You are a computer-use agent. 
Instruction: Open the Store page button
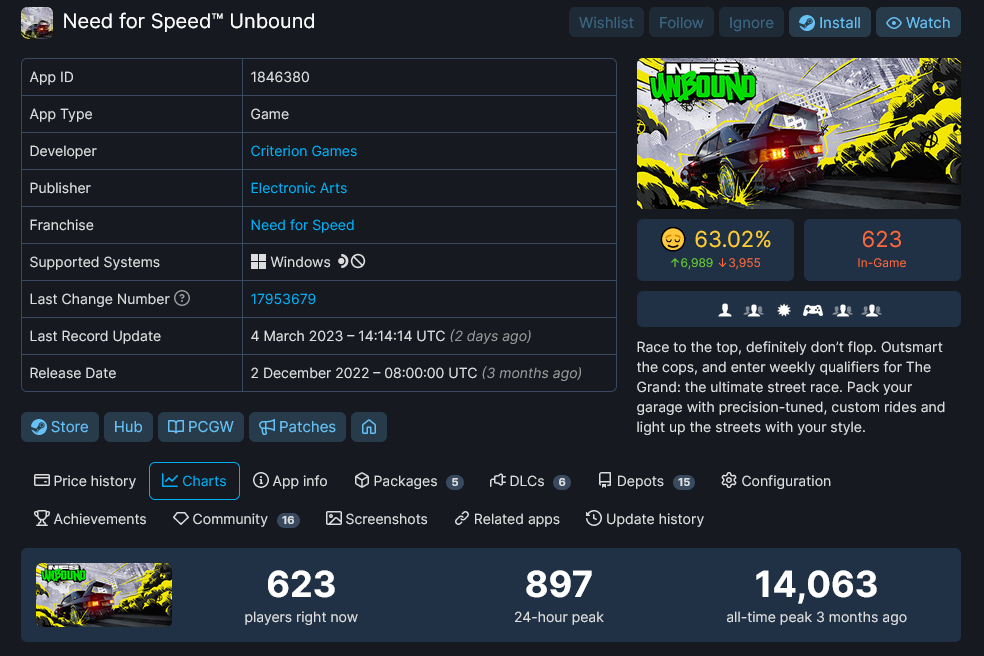coord(60,427)
